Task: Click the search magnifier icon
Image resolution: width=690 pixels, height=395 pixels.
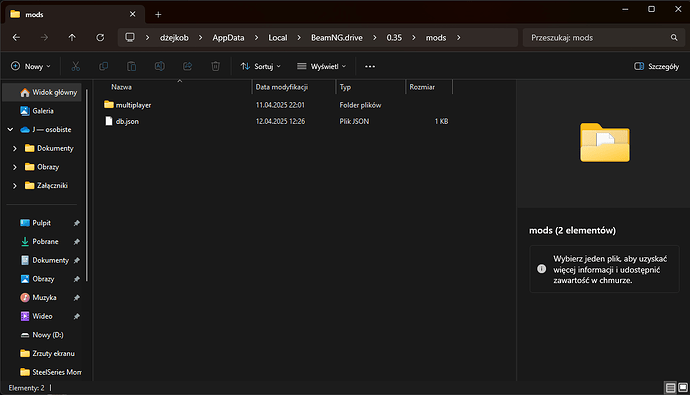Action: (x=674, y=38)
